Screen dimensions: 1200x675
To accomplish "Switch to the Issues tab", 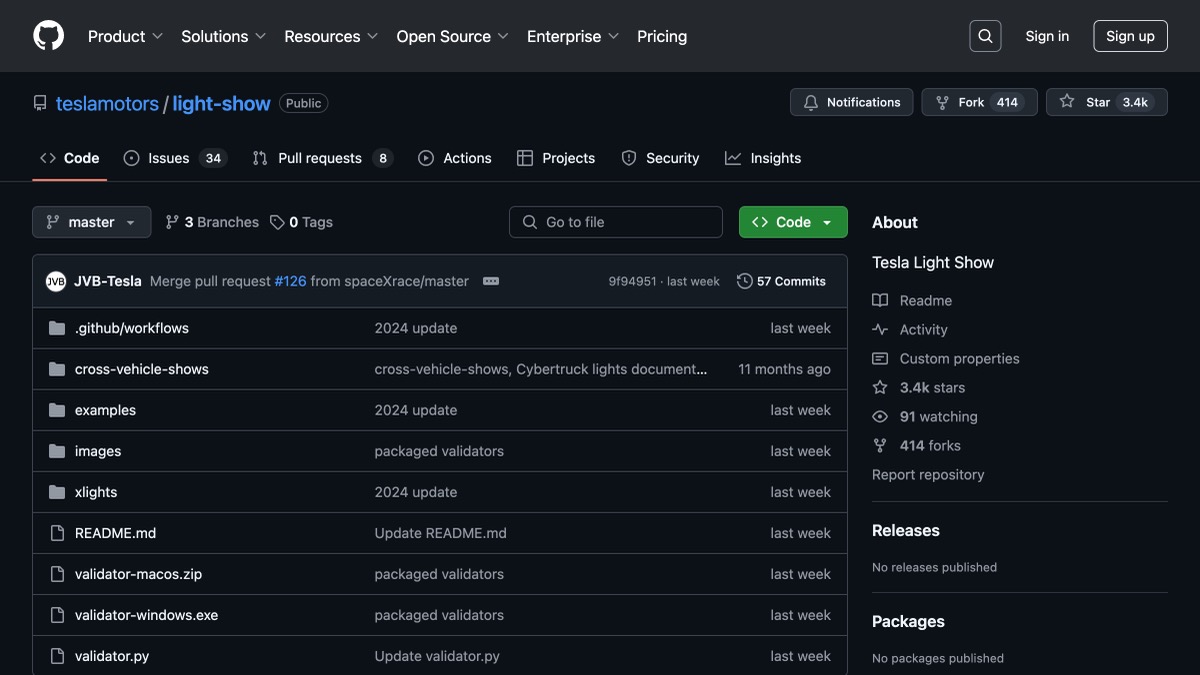I will 176,158.
